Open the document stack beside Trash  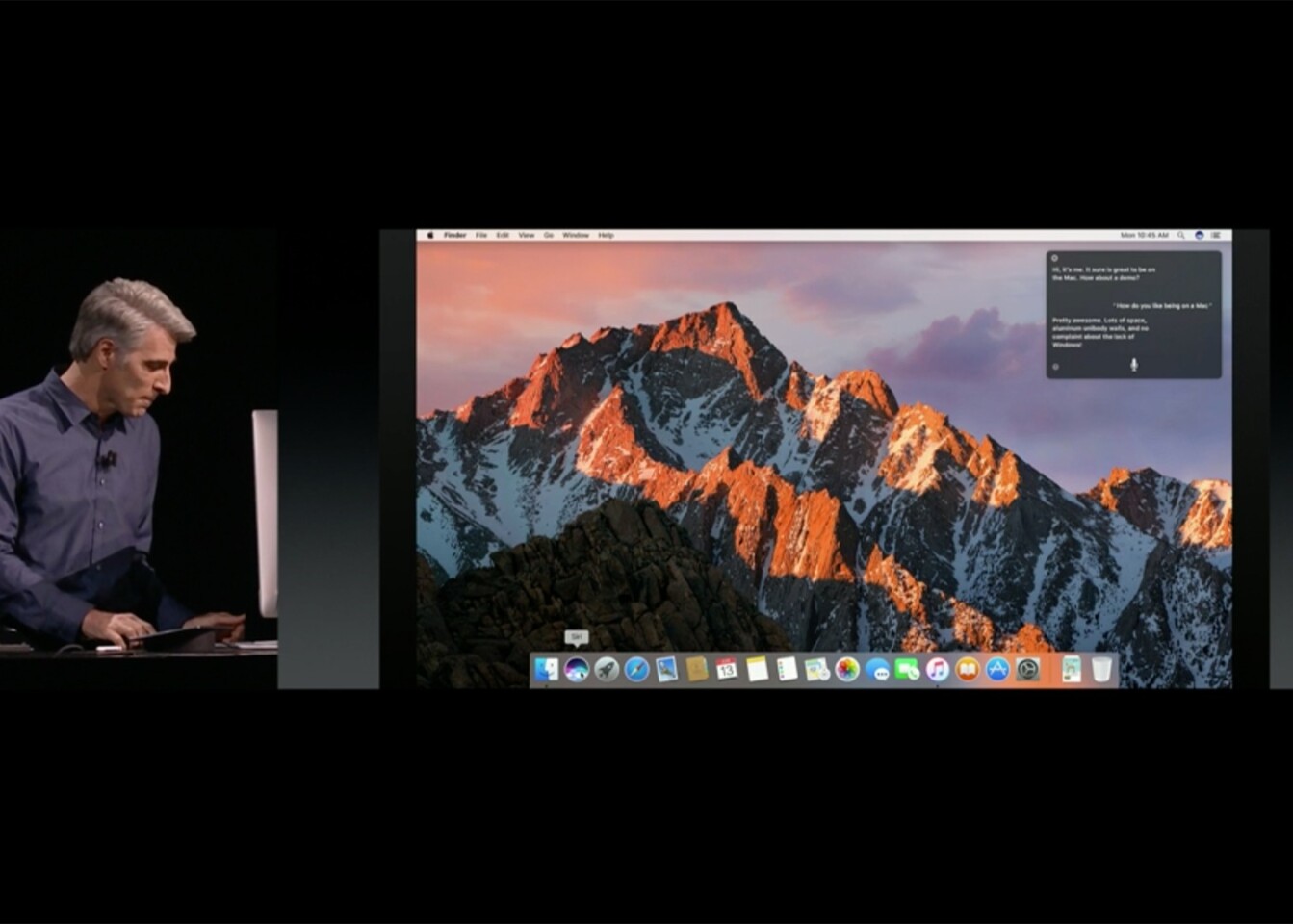(1072, 669)
